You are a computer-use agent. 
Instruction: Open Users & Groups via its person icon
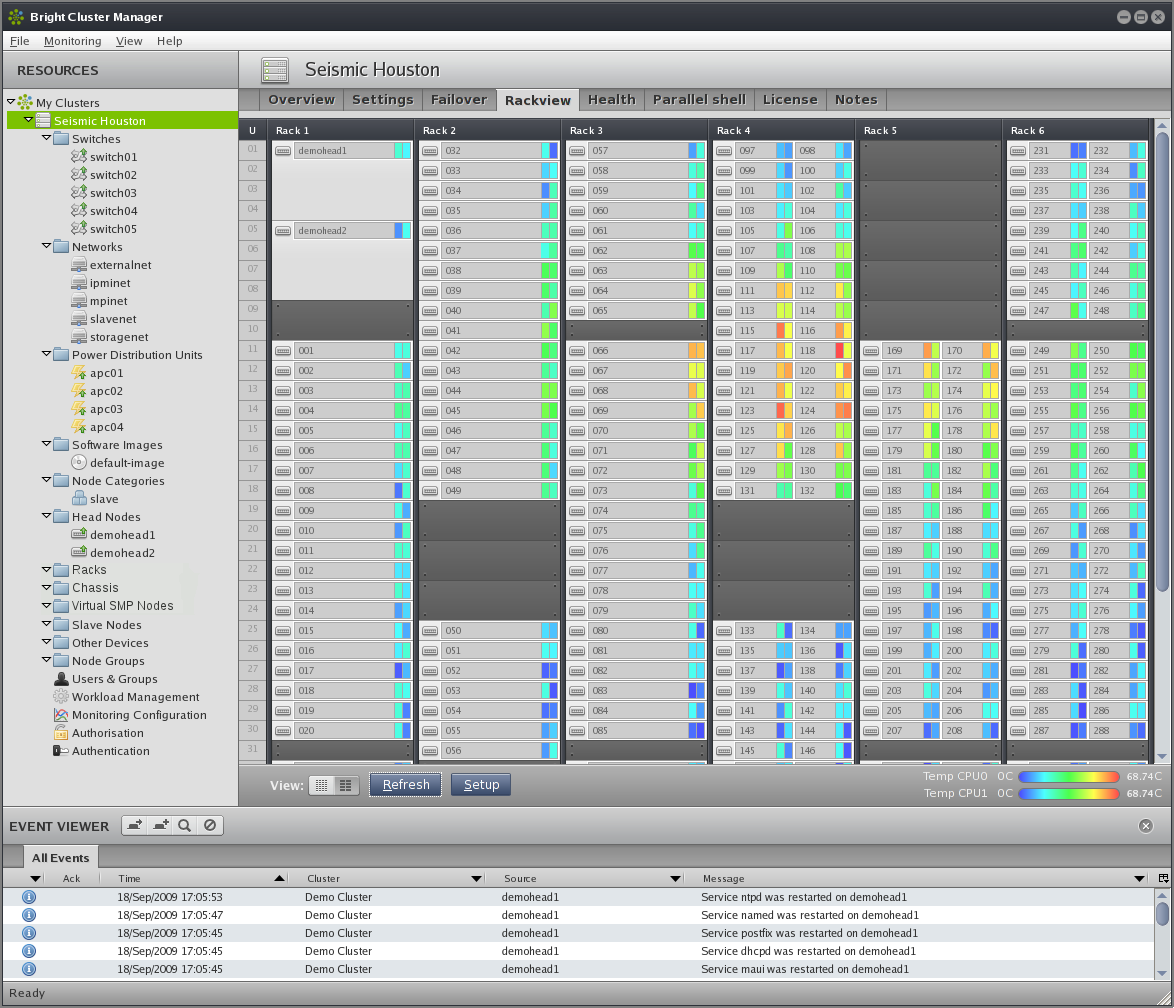click(61, 678)
